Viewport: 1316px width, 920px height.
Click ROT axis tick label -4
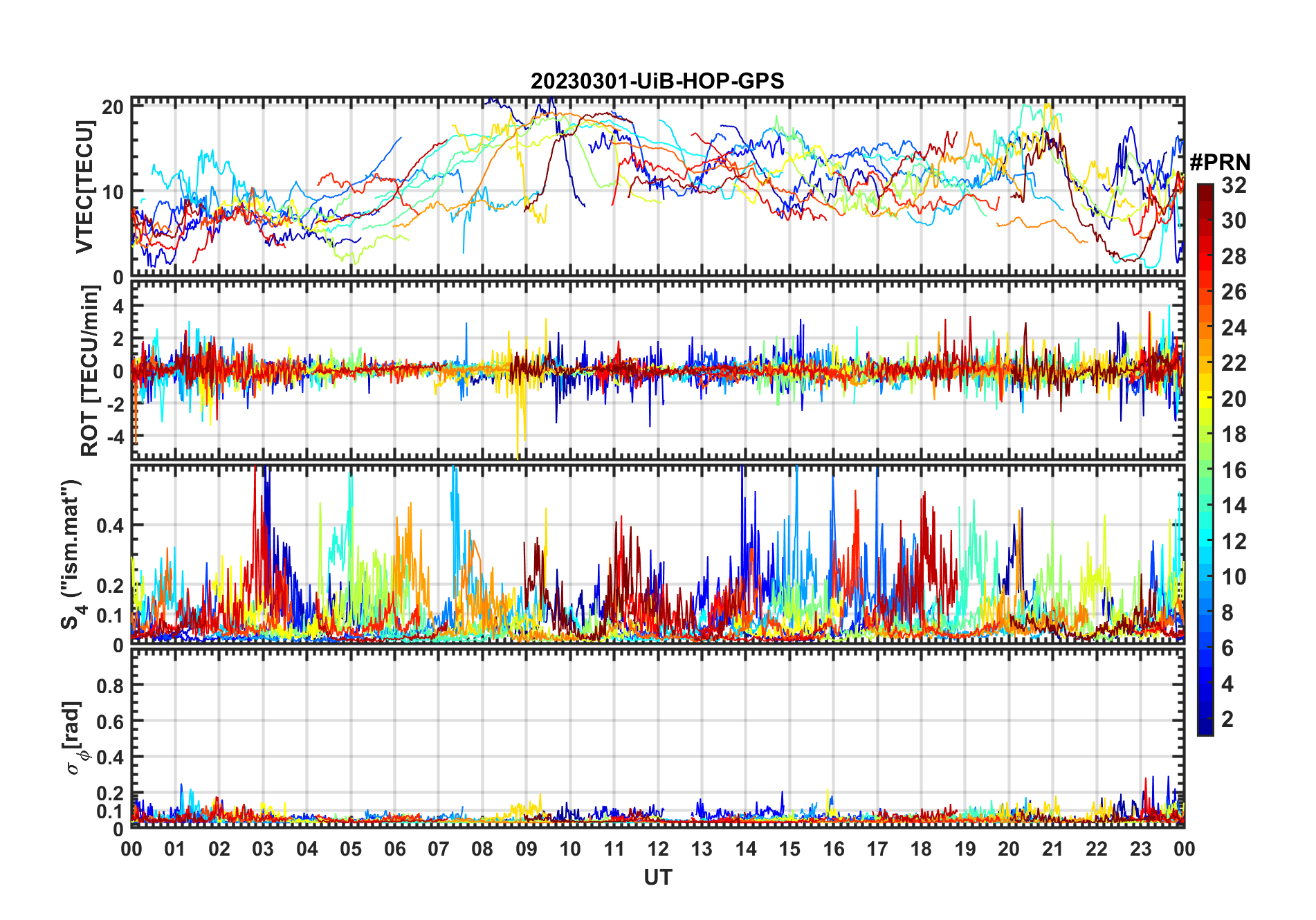pyautogui.click(x=114, y=437)
